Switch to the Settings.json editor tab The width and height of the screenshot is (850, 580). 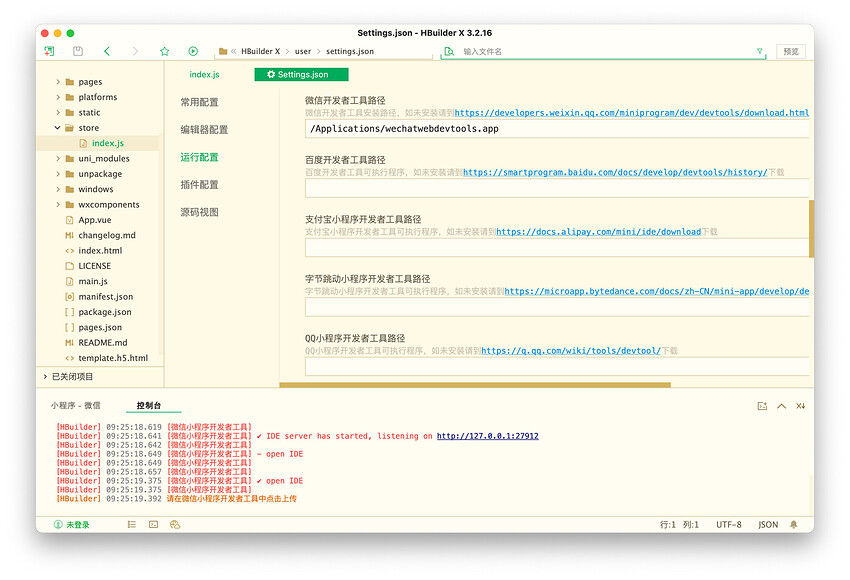(x=301, y=74)
